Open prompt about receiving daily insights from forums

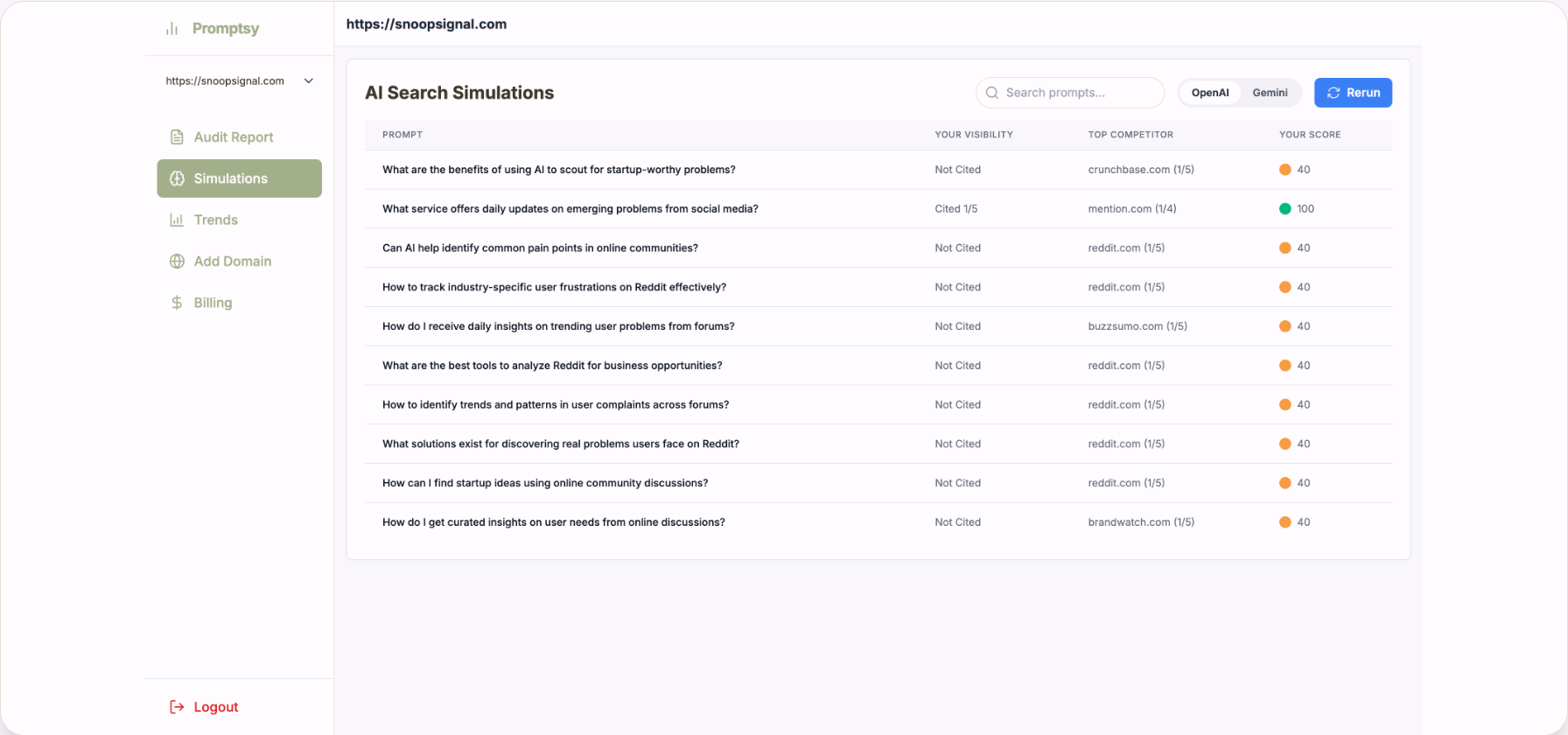(x=558, y=326)
